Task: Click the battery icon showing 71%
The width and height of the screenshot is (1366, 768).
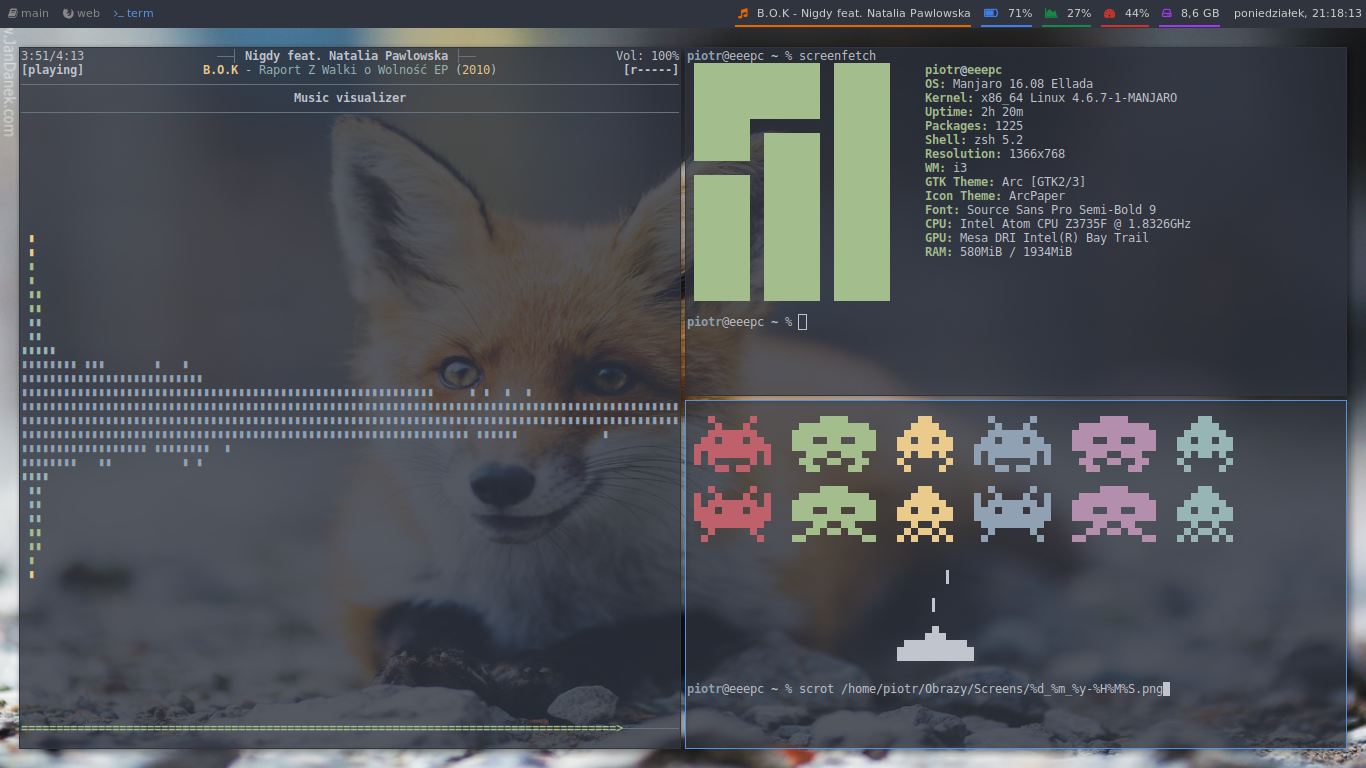Action: 990,13
